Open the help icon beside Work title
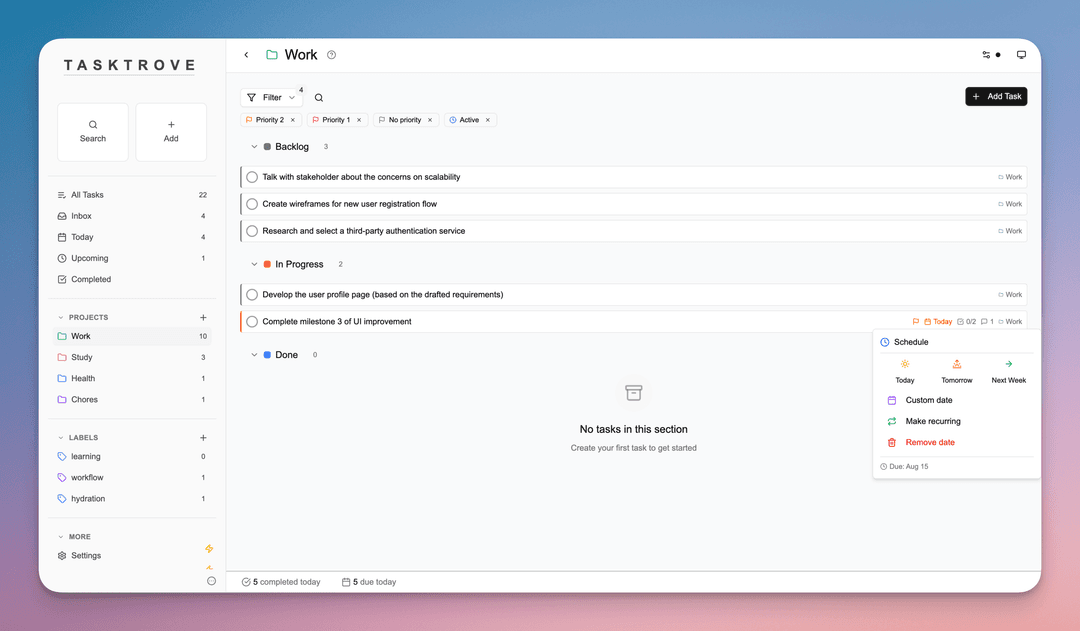The width and height of the screenshot is (1080, 631). point(331,54)
